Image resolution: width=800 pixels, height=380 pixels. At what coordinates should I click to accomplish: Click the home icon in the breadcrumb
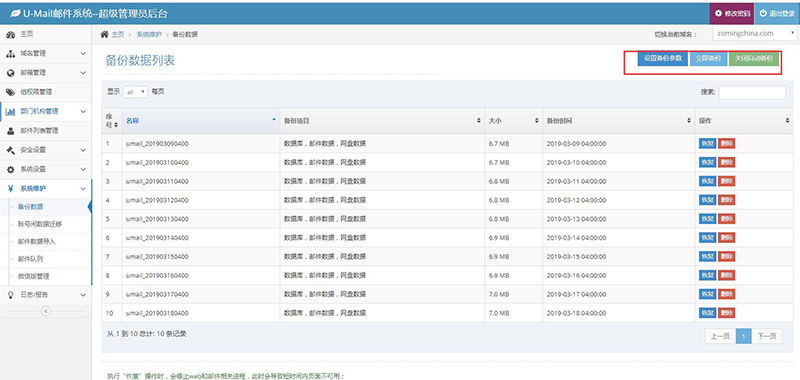click(x=104, y=34)
